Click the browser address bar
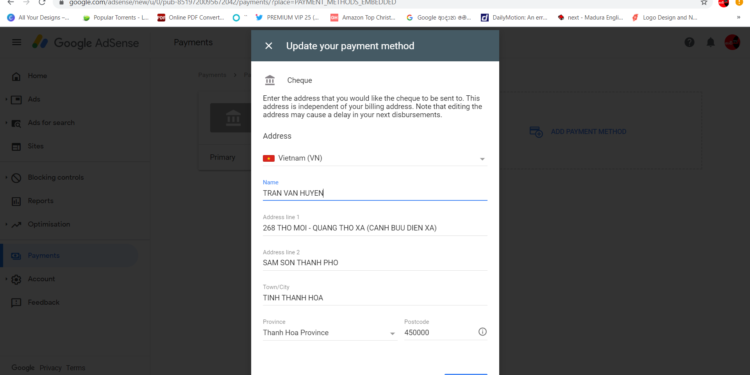The width and height of the screenshot is (750, 375). coord(383,3)
